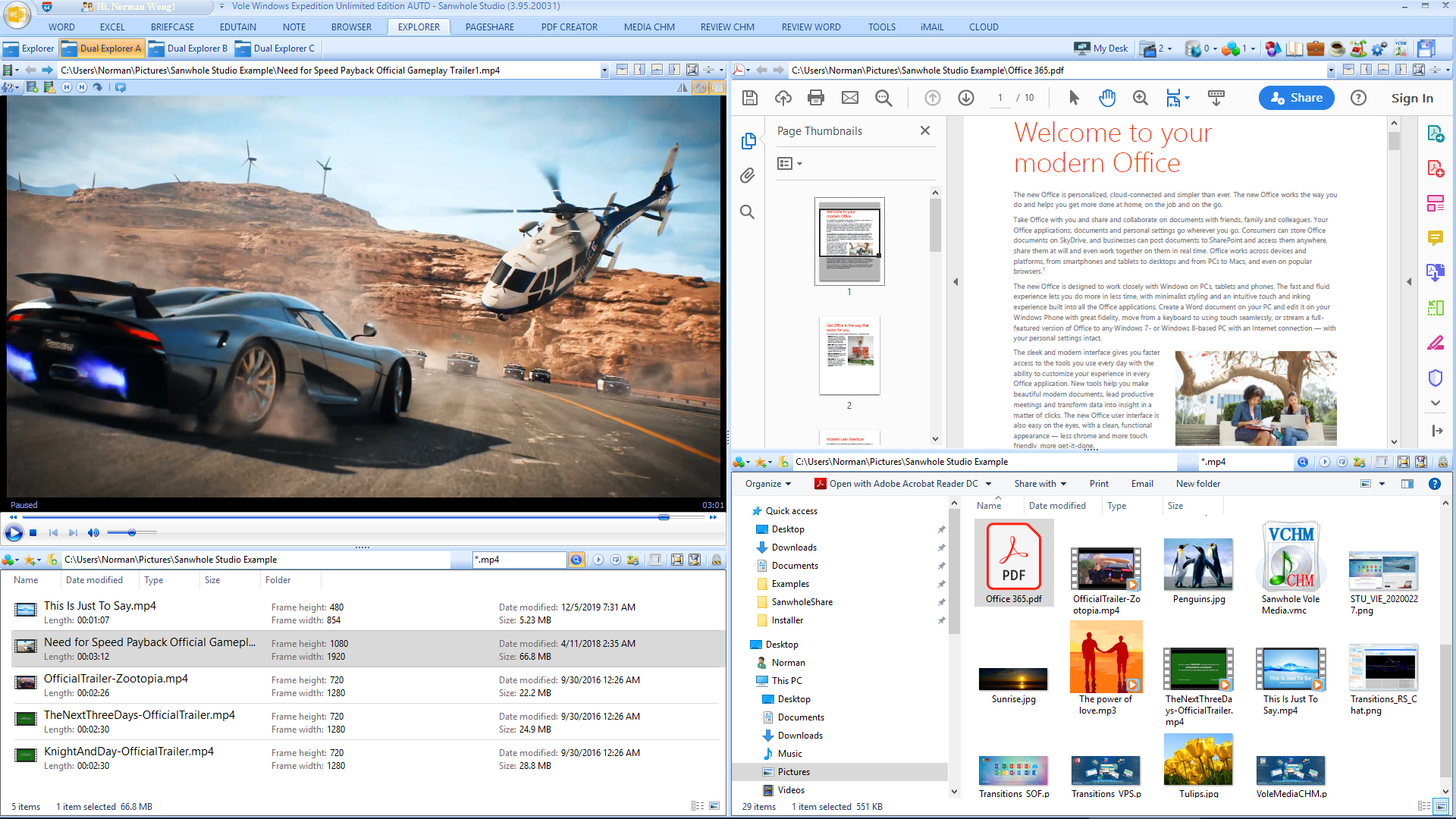
Task: Click search button next to right *.mp4 filter
Action: coord(1302,462)
